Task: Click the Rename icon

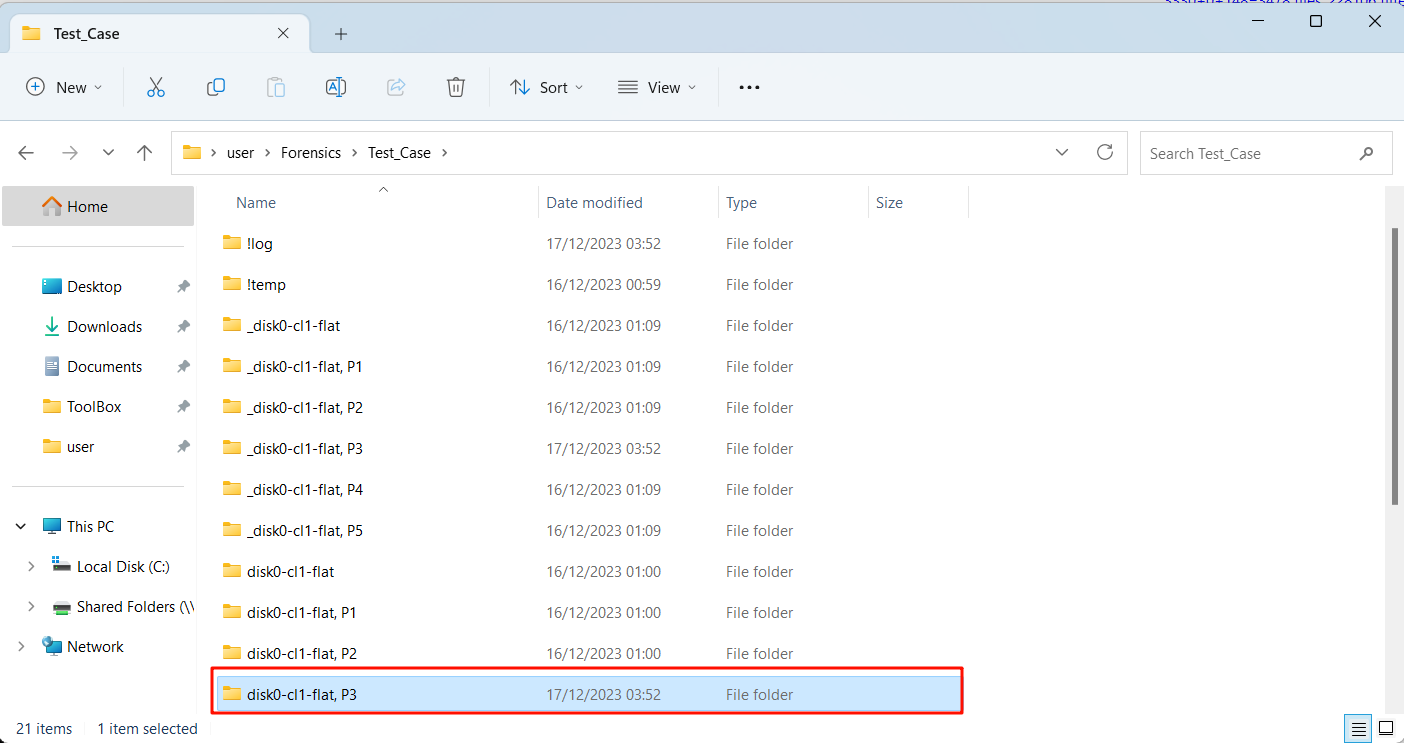Action: pos(336,88)
